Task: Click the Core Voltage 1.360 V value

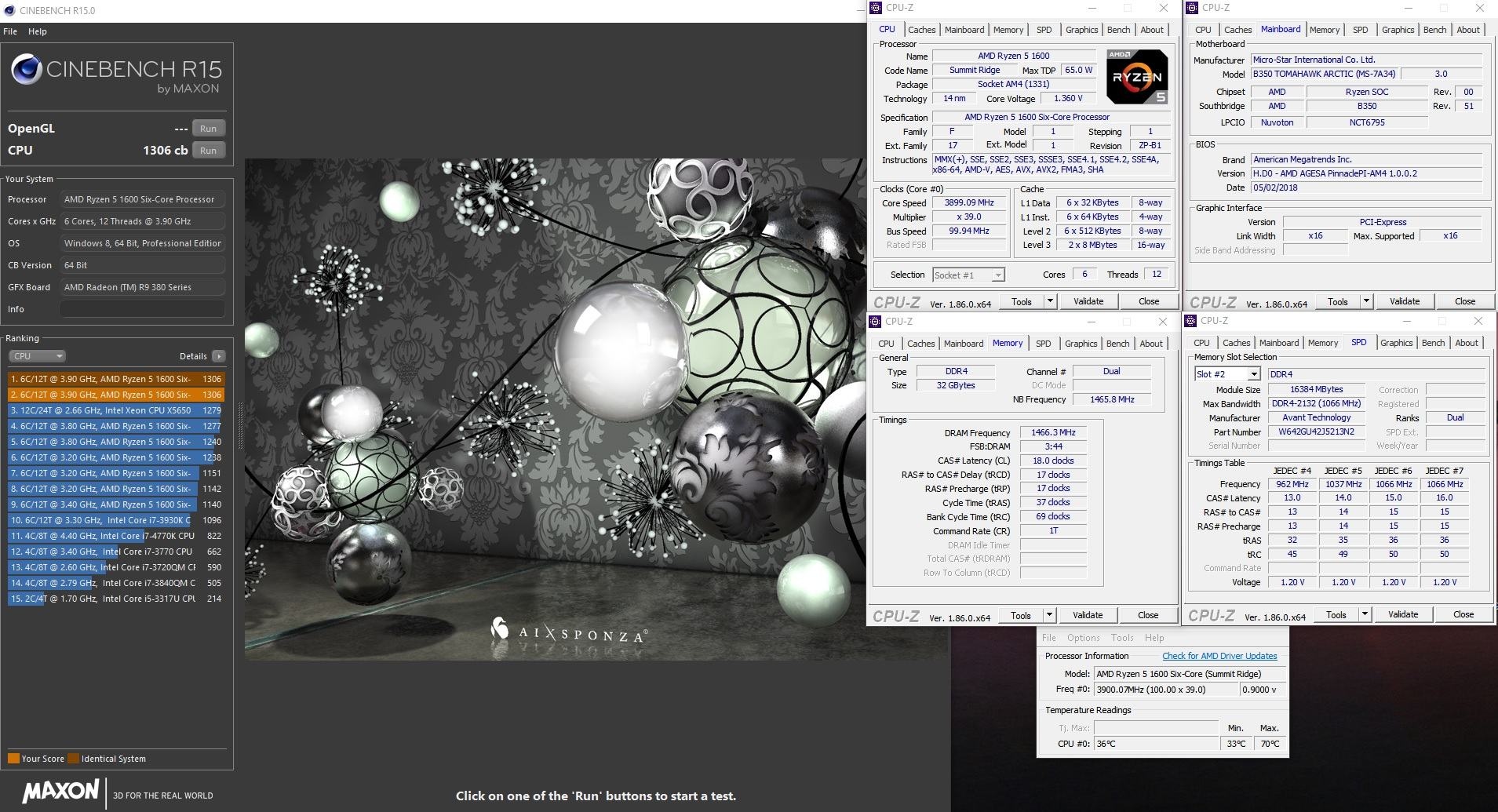Action: pyautogui.click(x=1068, y=98)
